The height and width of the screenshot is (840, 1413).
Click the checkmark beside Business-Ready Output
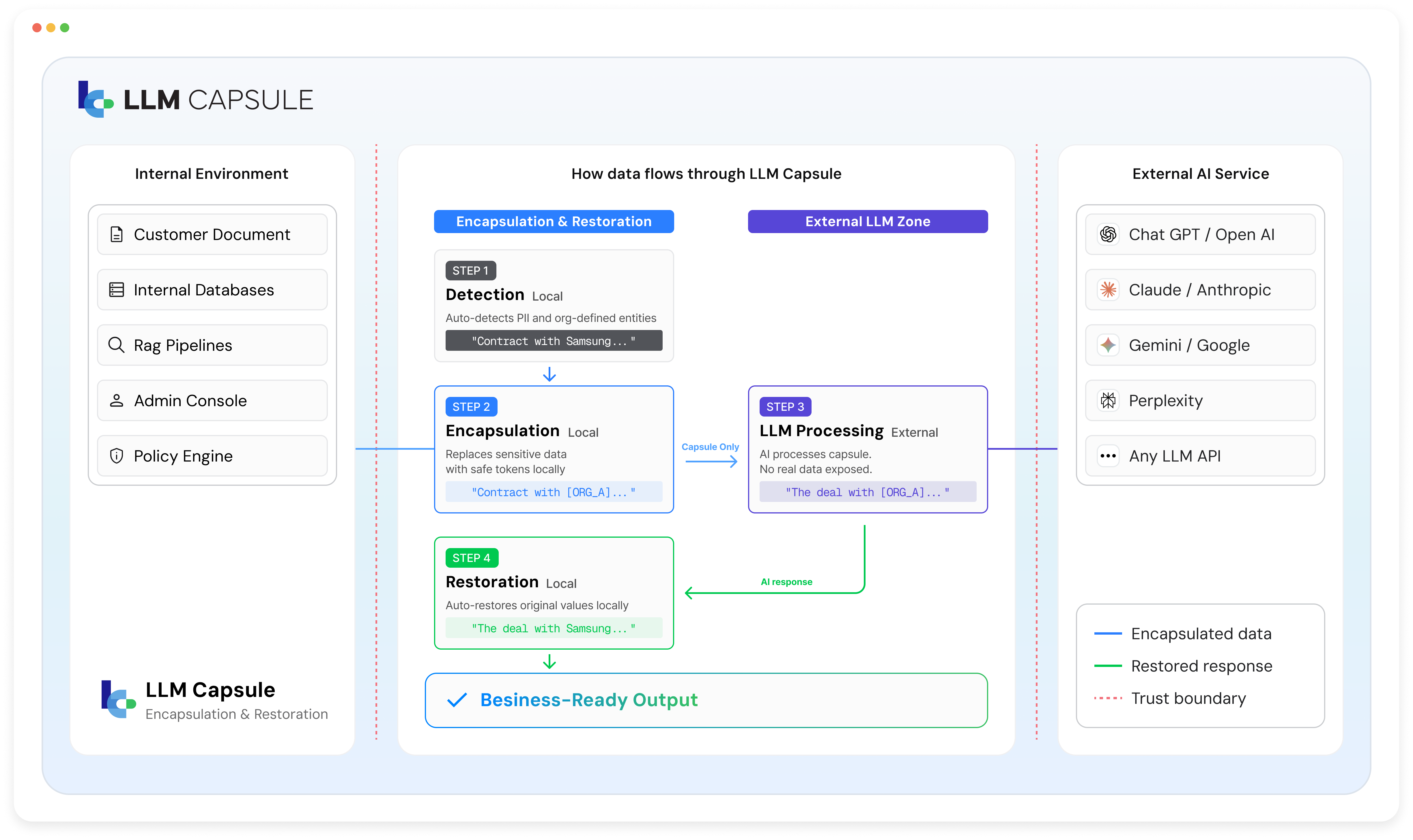(x=457, y=700)
